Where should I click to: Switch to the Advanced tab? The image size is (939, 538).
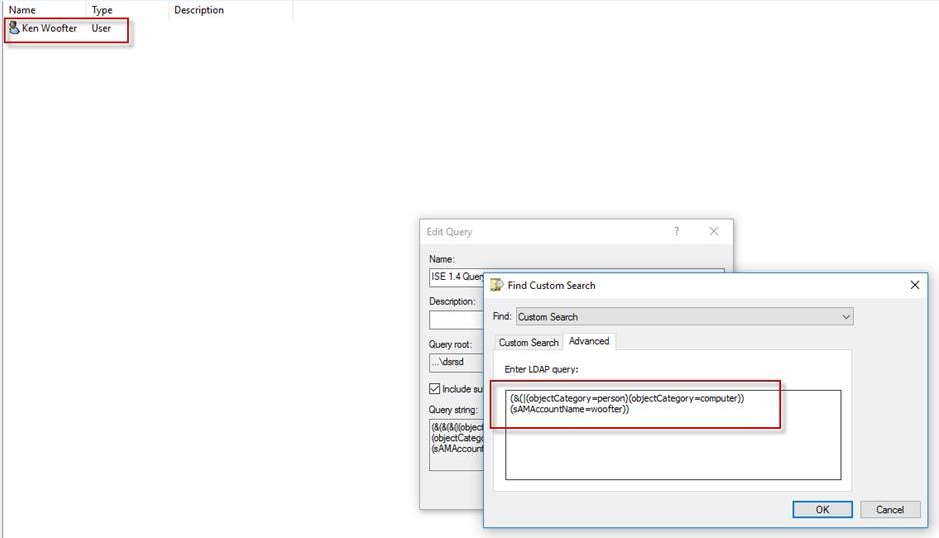click(589, 341)
